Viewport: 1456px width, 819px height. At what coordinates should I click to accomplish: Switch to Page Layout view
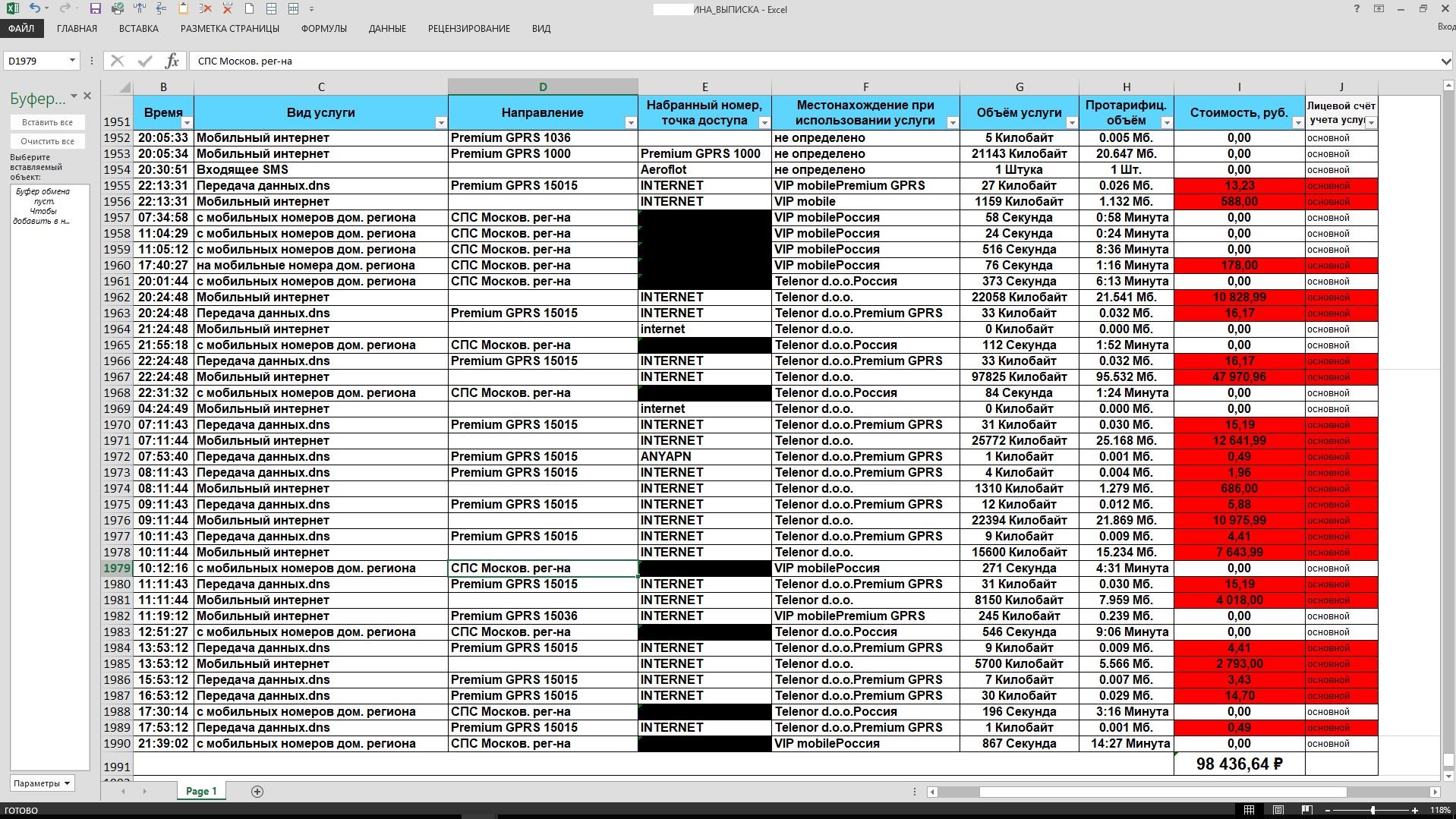1278,810
